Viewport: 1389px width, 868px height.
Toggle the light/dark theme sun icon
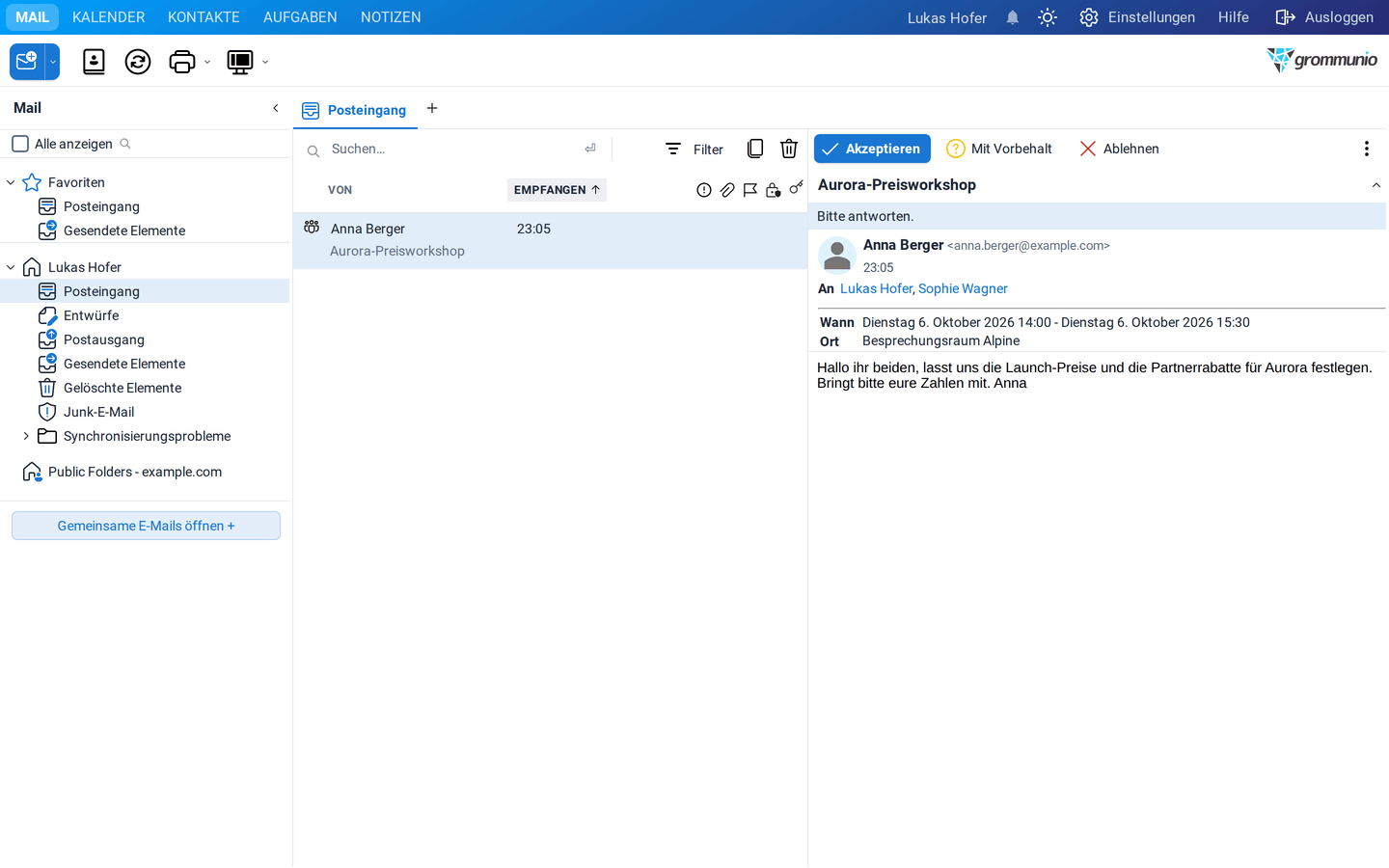[1048, 17]
